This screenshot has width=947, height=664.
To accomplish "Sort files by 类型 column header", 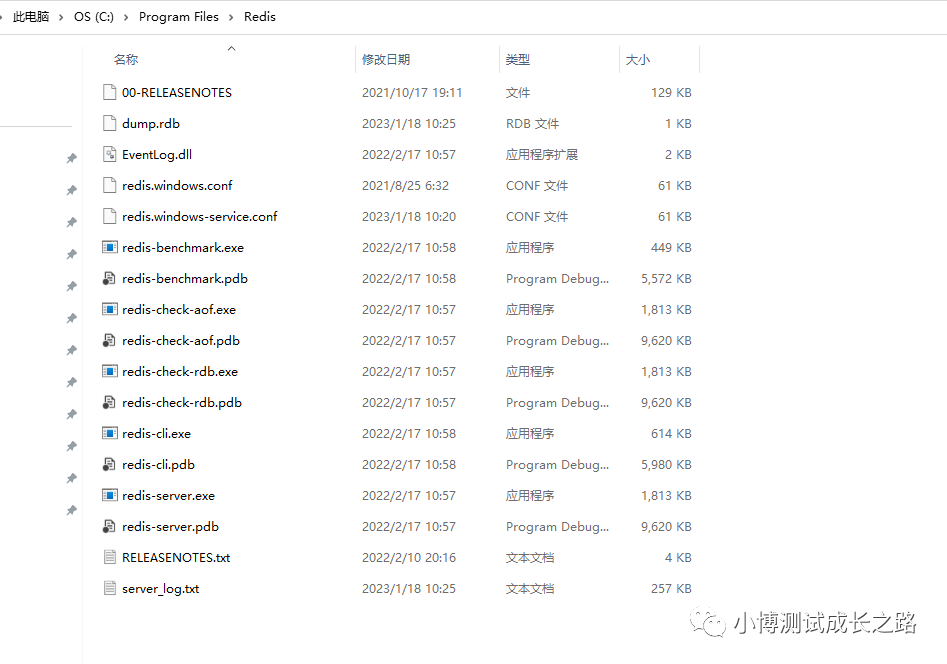I will (x=518, y=59).
